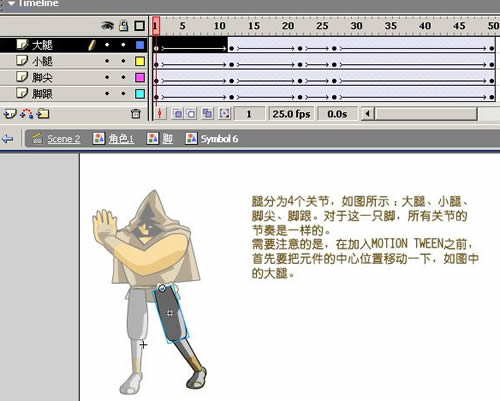Enable the Onion Skin button
The image size is (500, 401).
(x=177, y=114)
